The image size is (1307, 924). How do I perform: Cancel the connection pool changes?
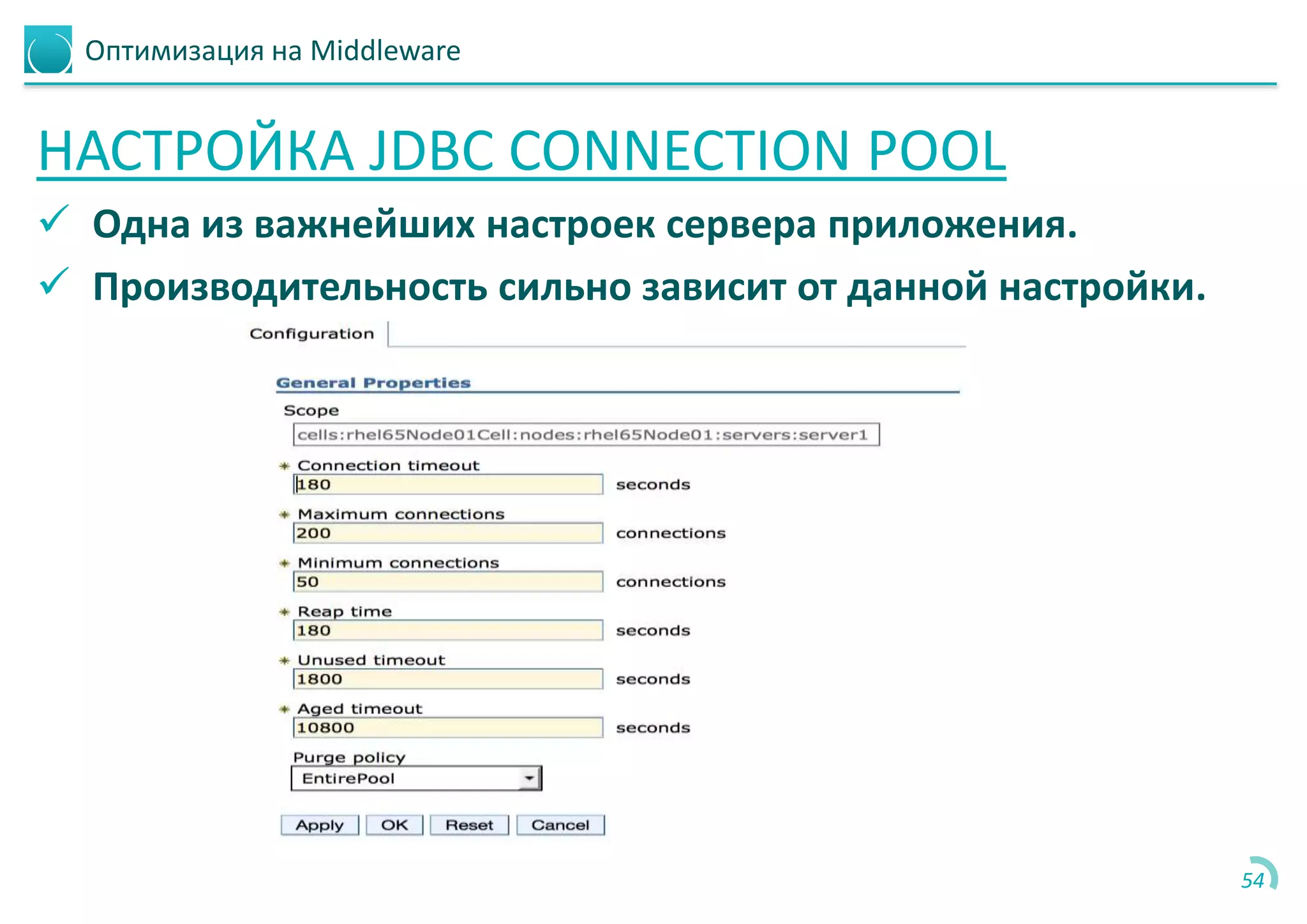560,825
